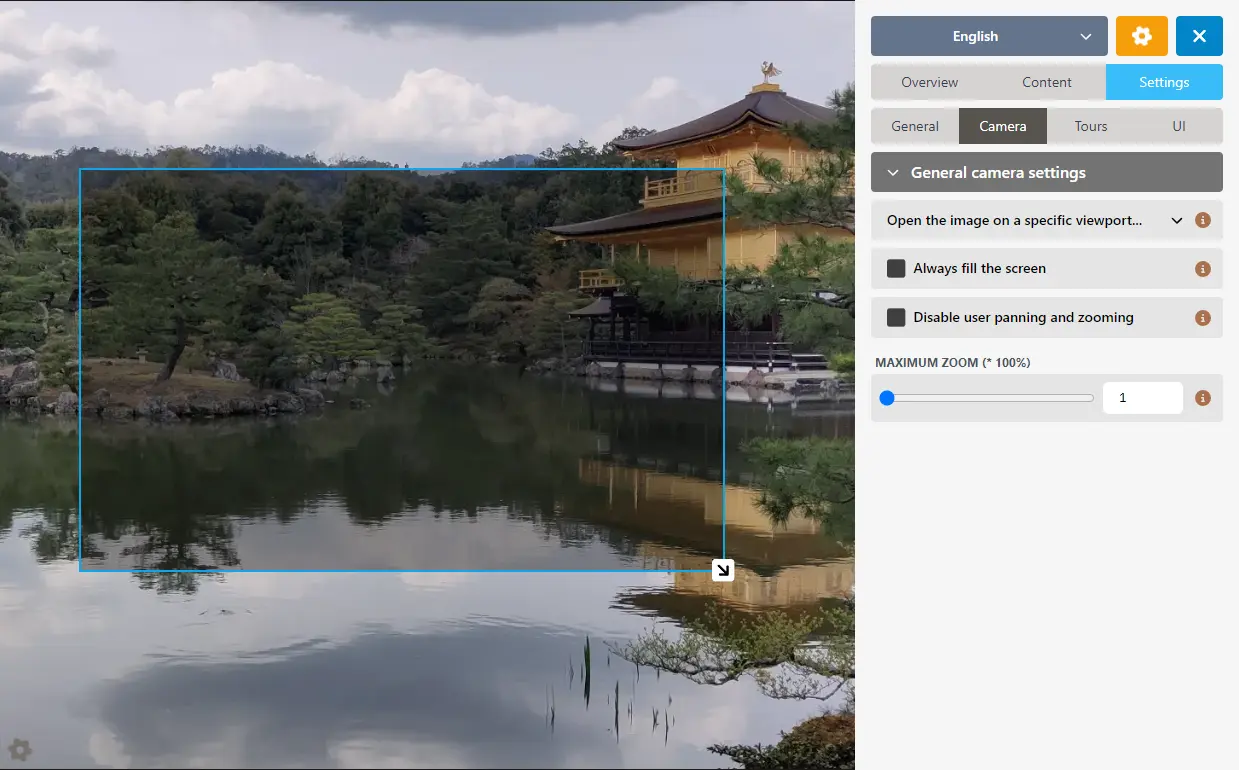
Task: Open the Content tab
Action: tap(1046, 82)
